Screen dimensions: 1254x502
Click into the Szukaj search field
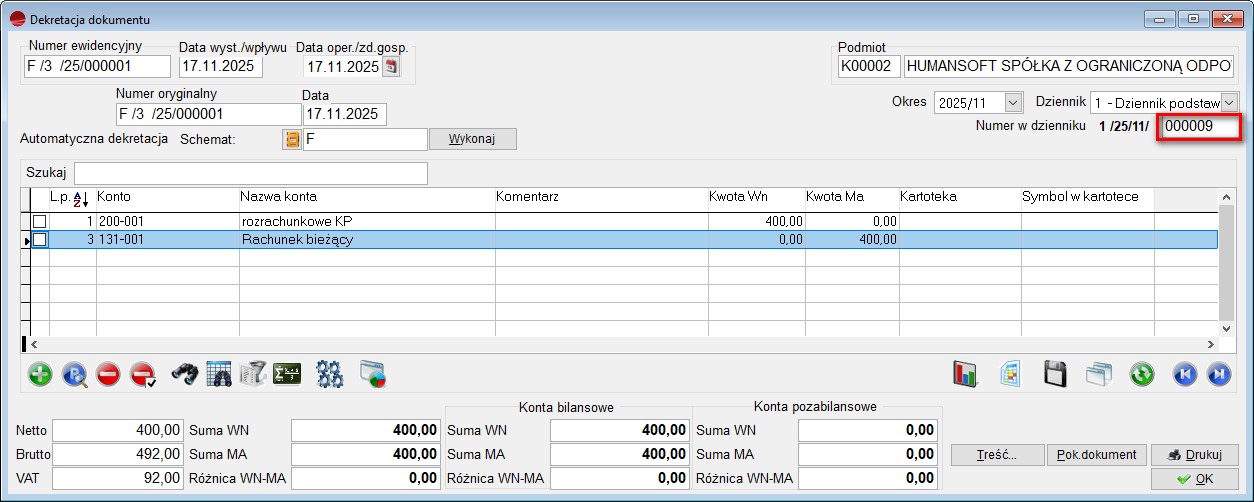(x=250, y=173)
